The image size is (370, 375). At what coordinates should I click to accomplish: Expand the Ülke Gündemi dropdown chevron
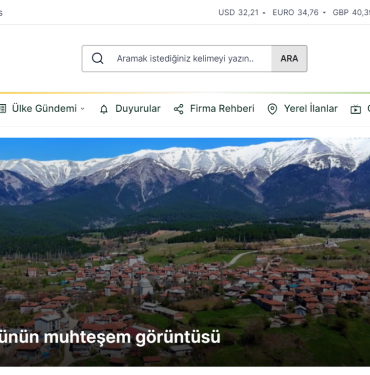pyautogui.click(x=83, y=109)
